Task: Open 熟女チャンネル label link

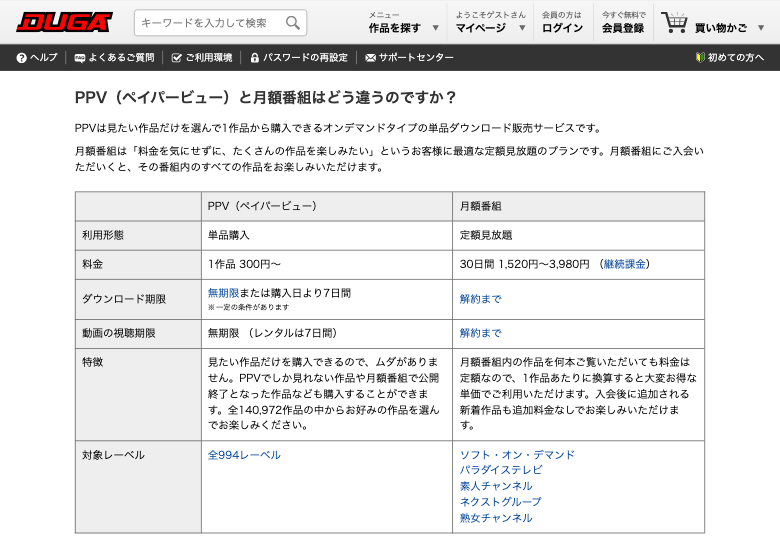Action: coord(496,518)
